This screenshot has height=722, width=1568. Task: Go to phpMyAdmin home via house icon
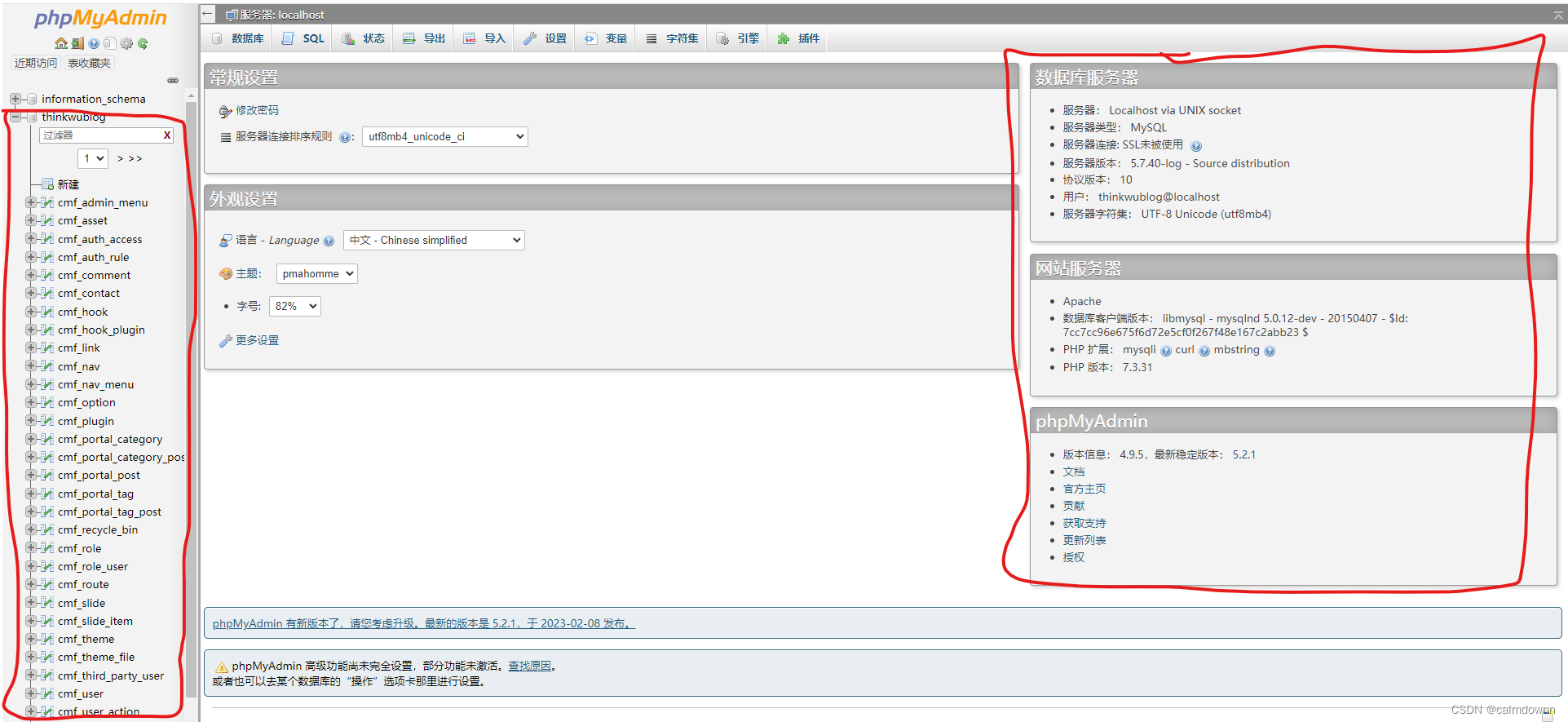coord(61,43)
